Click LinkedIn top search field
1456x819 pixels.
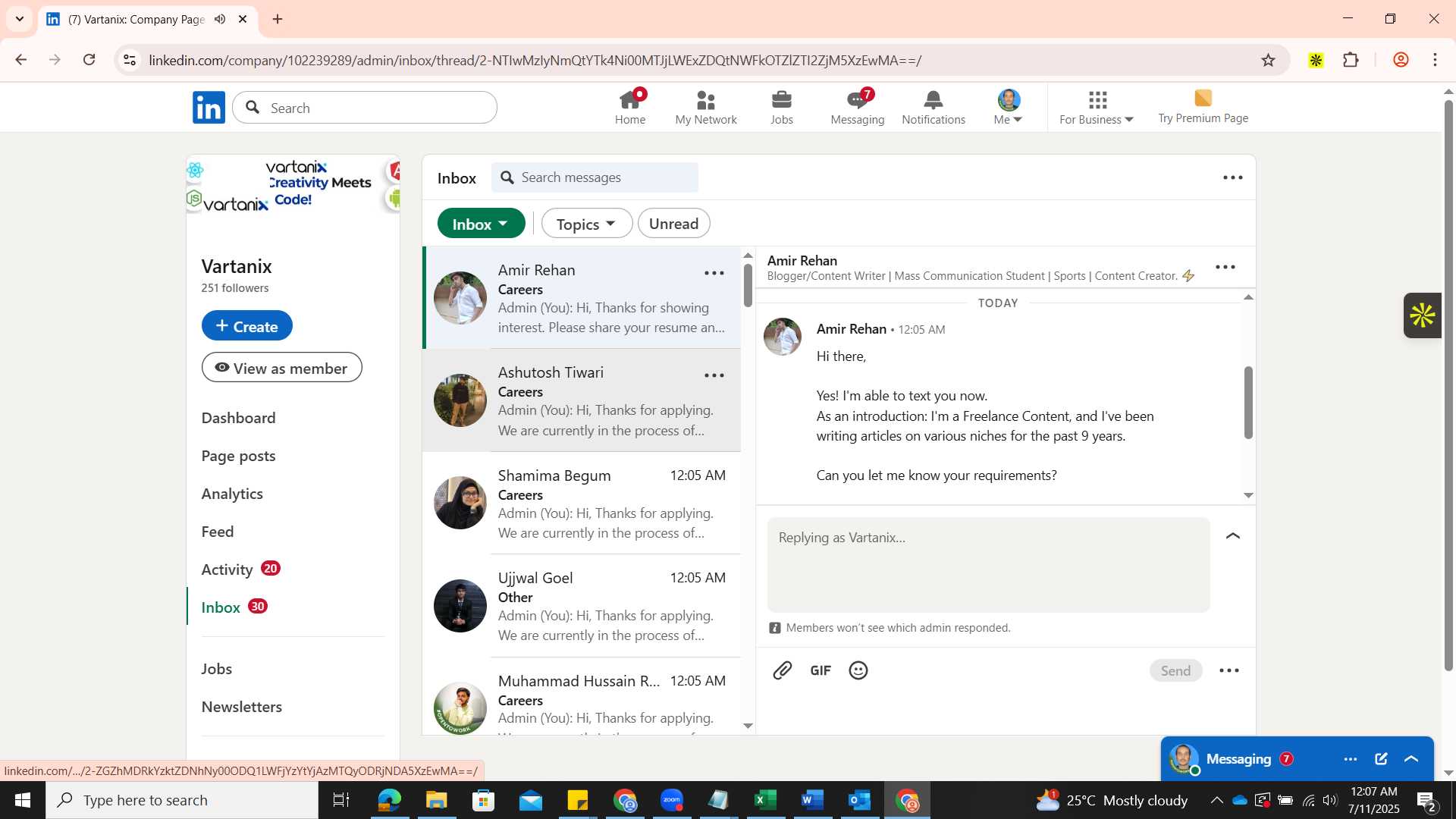365,108
